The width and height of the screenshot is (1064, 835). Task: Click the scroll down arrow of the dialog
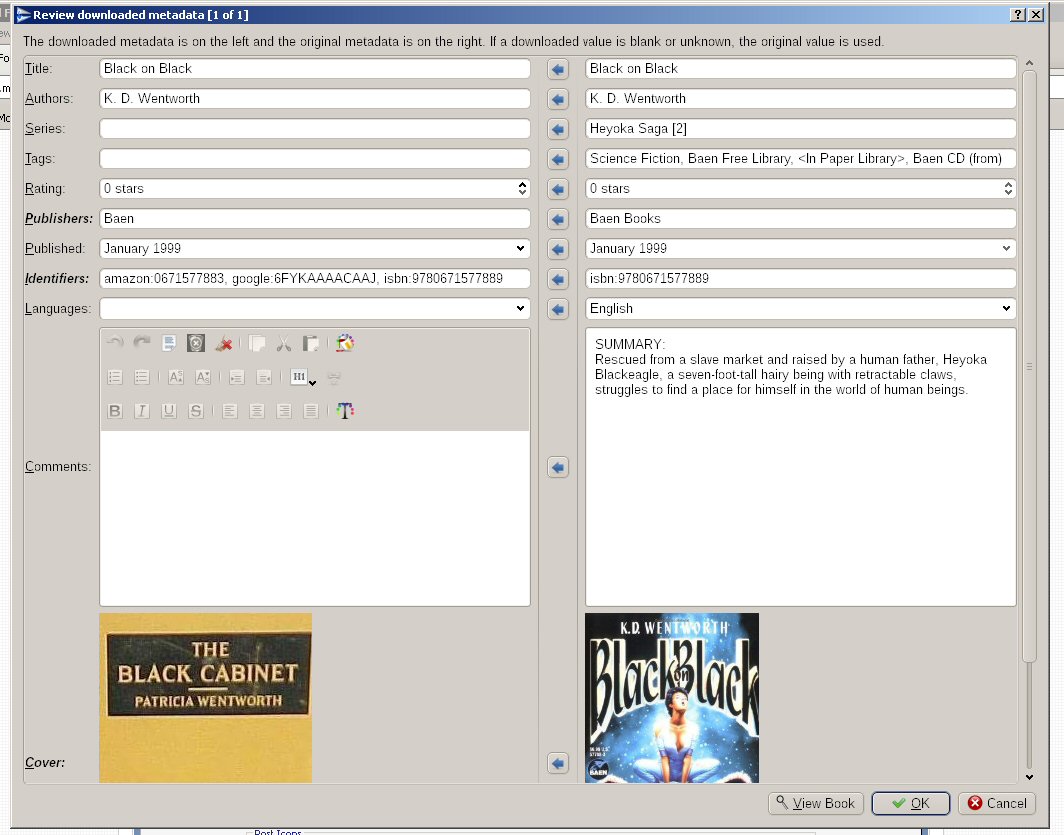(x=1029, y=777)
